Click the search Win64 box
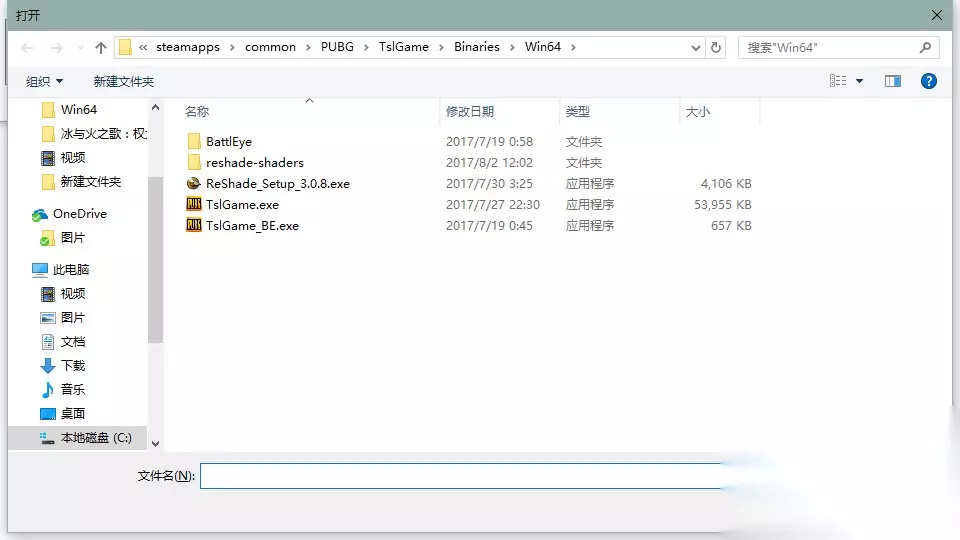 pyautogui.click(x=838, y=48)
